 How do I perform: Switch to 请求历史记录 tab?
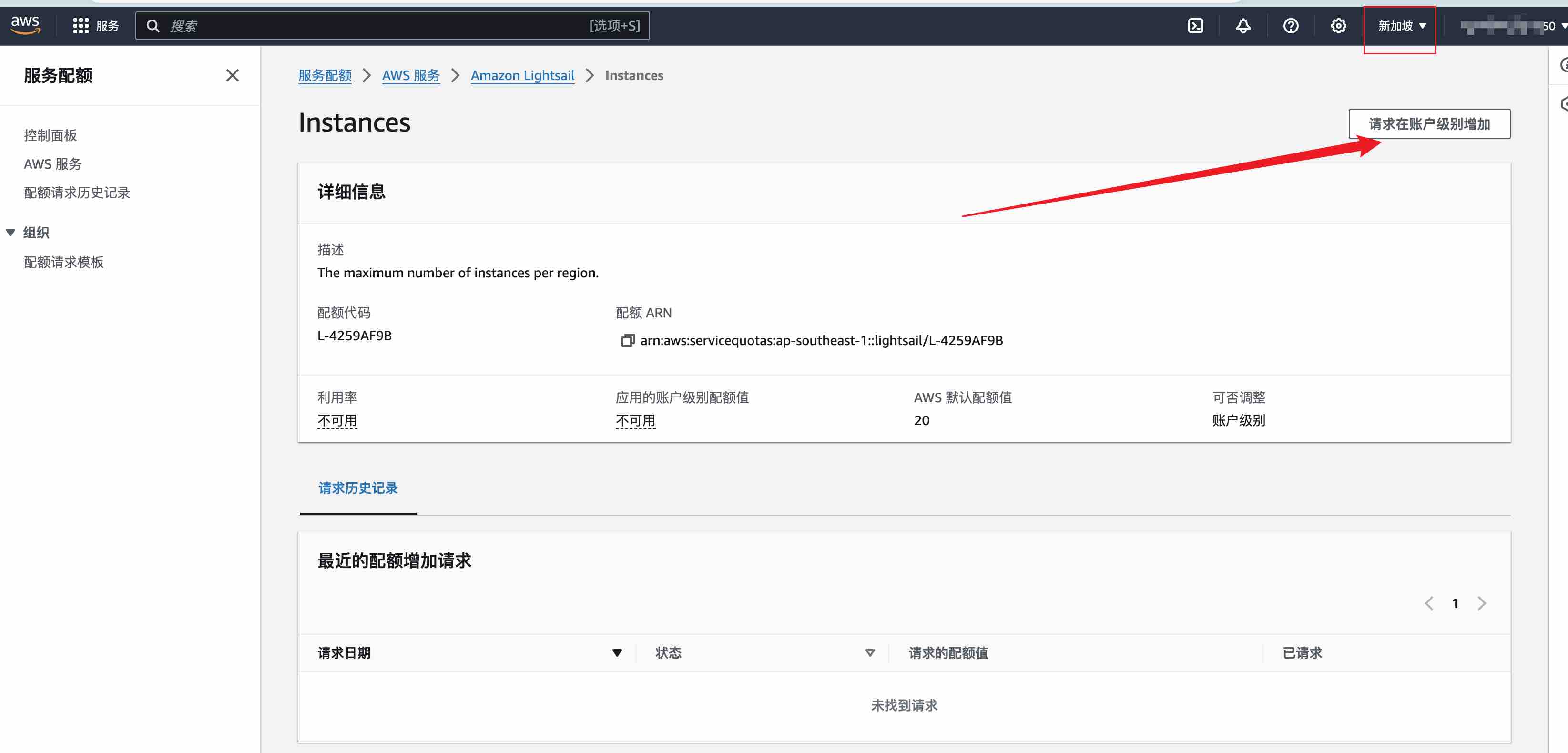pyautogui.click(x=358, y=488)
